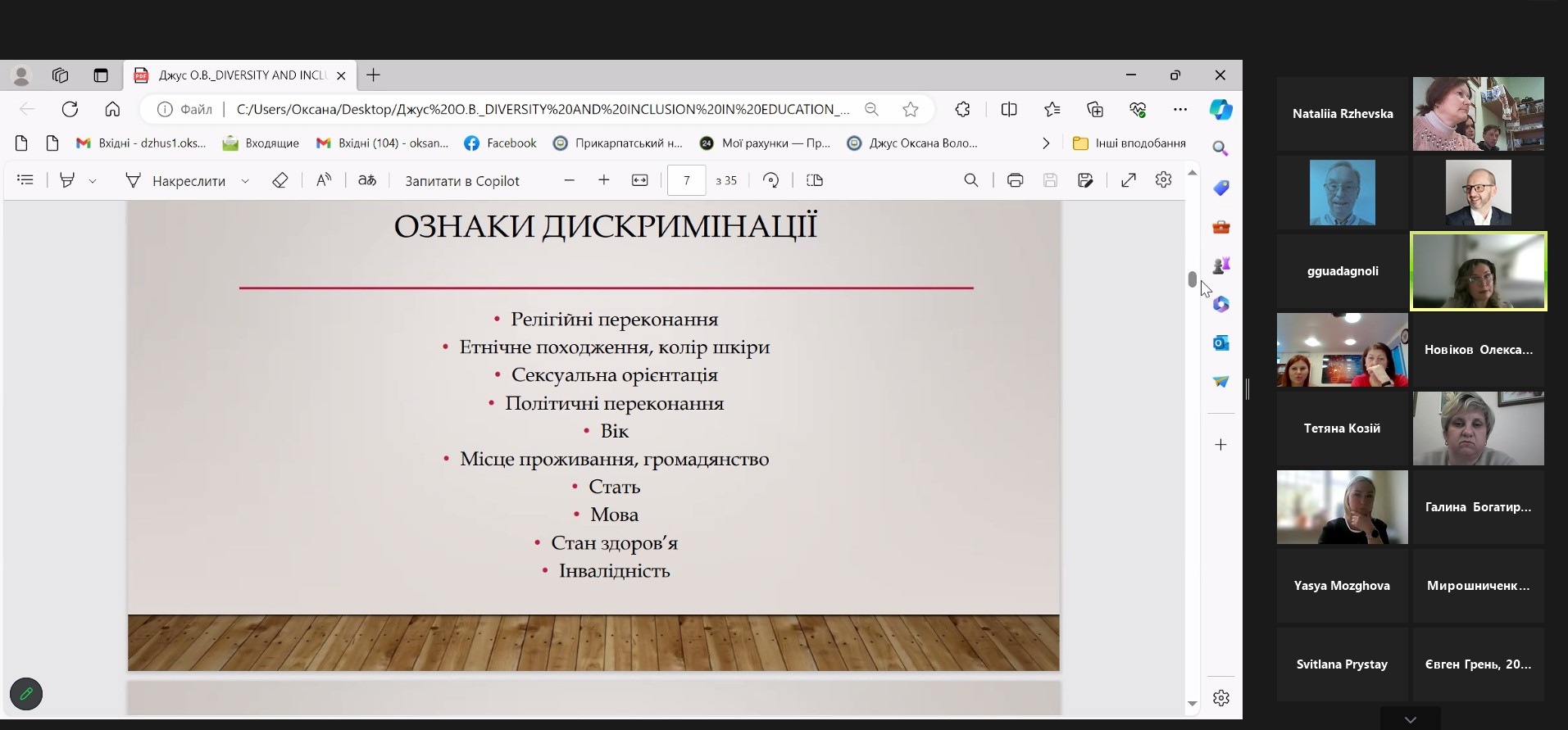Toggle full screen PDF mode
Image resolution: width=1568 pixels, height=730 pixels.
(1129, 180)
